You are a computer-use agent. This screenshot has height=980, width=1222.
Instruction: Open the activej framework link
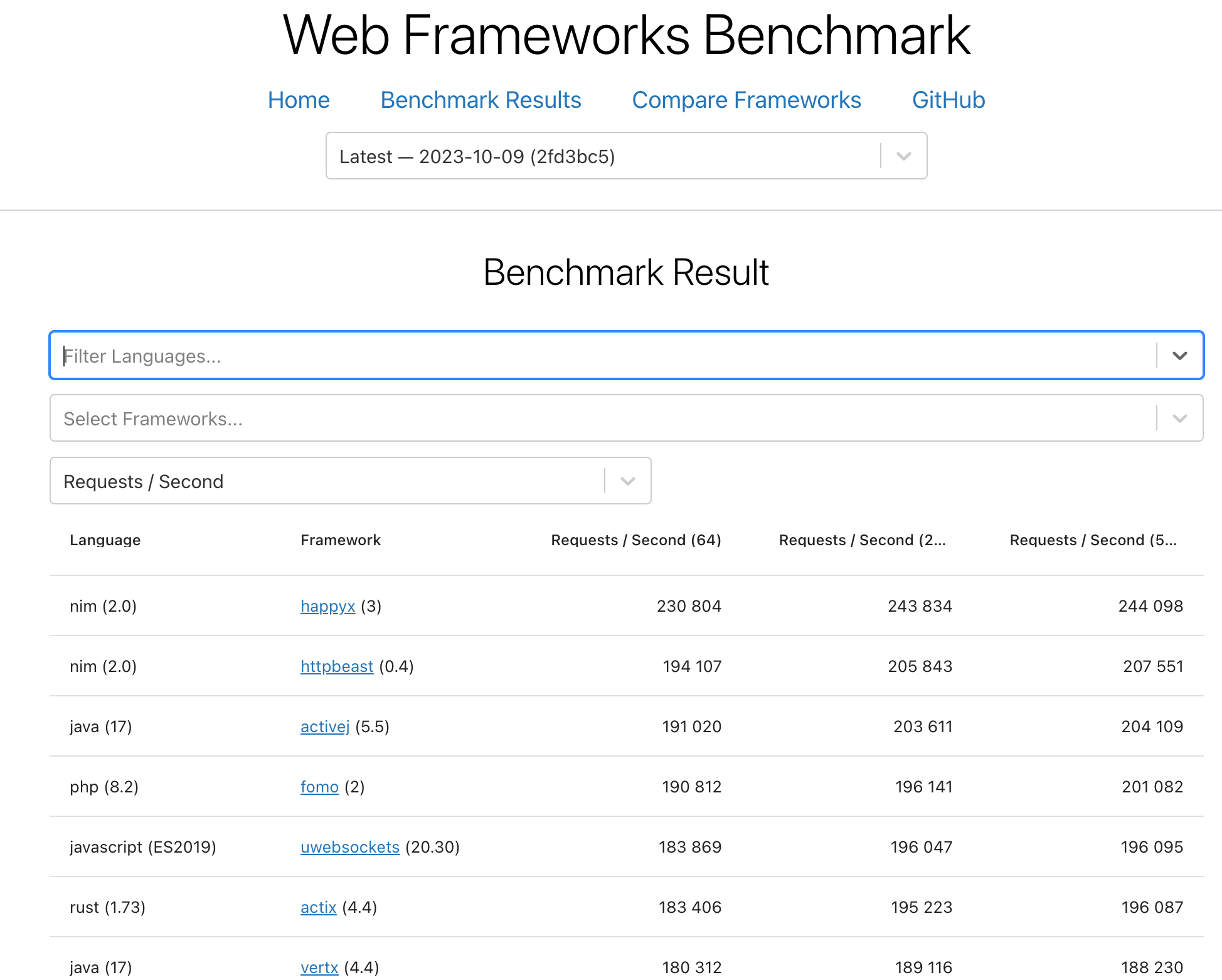click(x=325, y=727)
